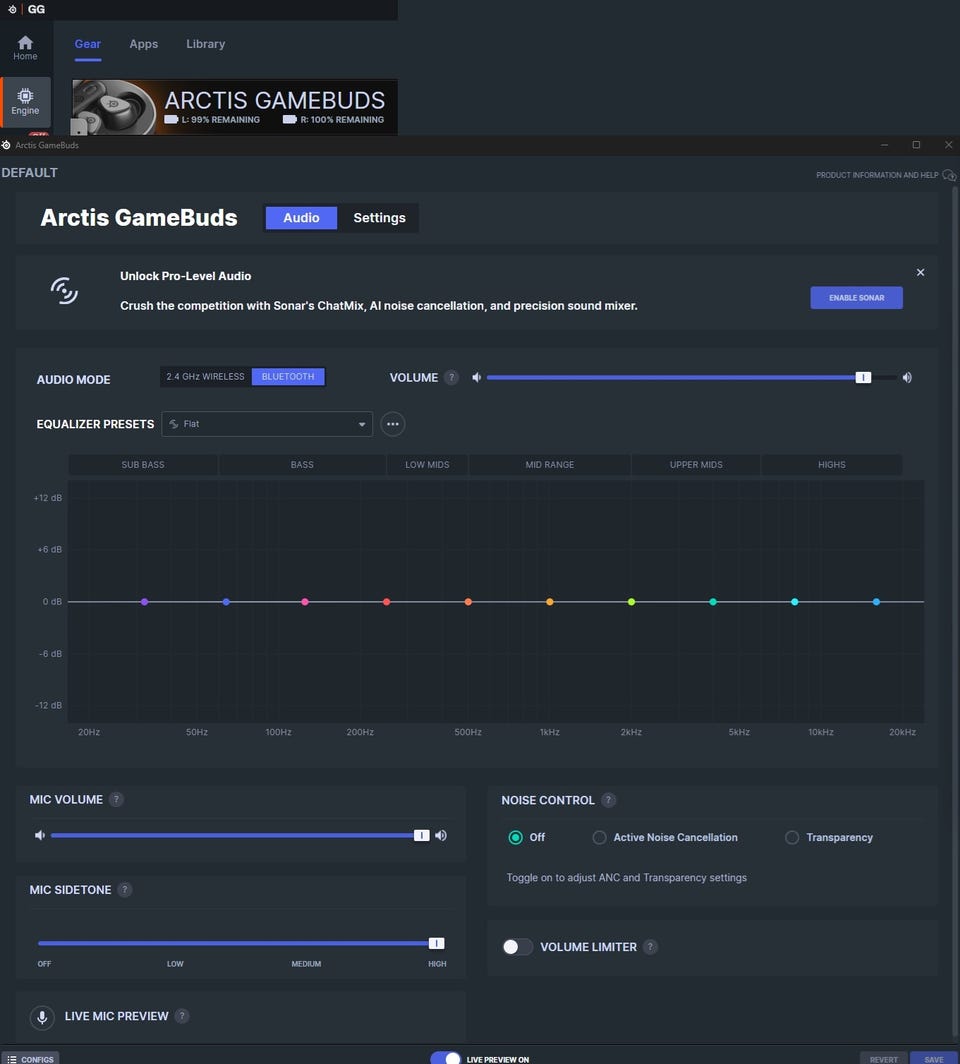Click the mic sidetone slider handle

[436, 943]
